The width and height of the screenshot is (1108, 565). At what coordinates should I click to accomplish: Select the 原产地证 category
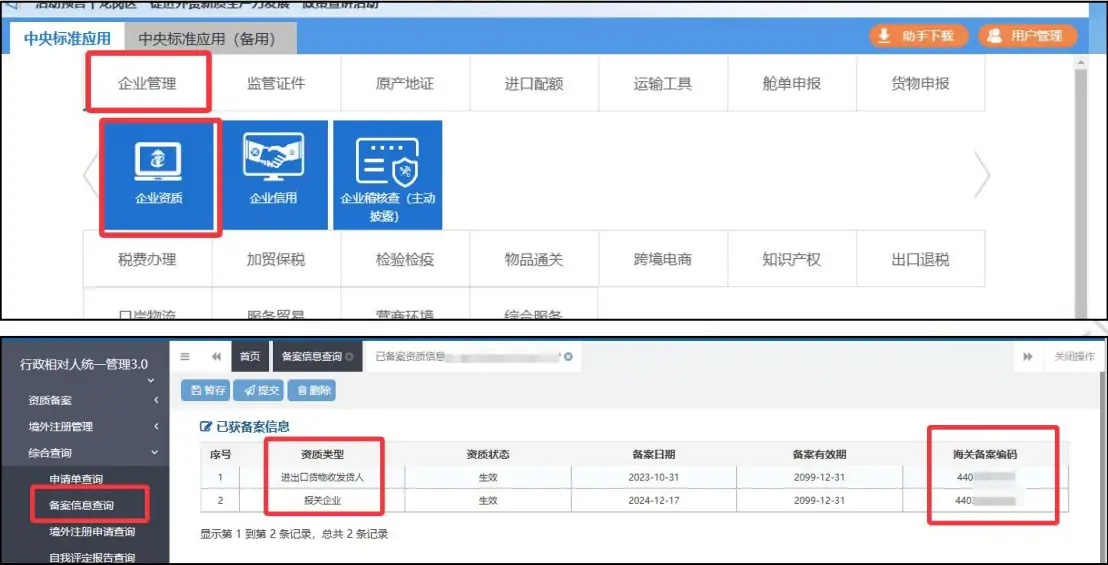point(405,84)
